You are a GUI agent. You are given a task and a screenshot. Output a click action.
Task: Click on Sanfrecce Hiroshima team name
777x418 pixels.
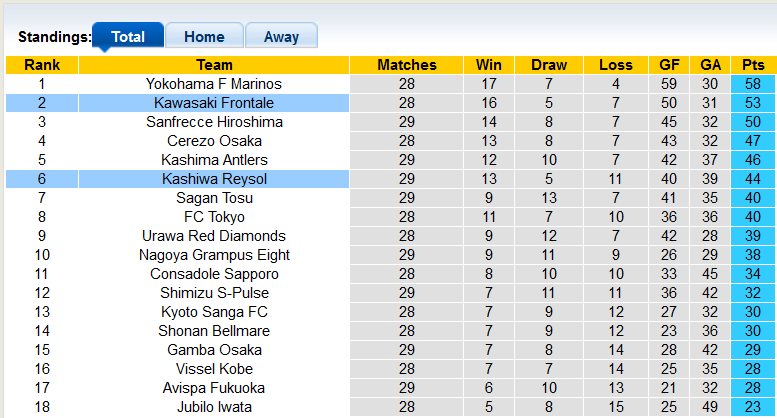[x=214, y=122]
